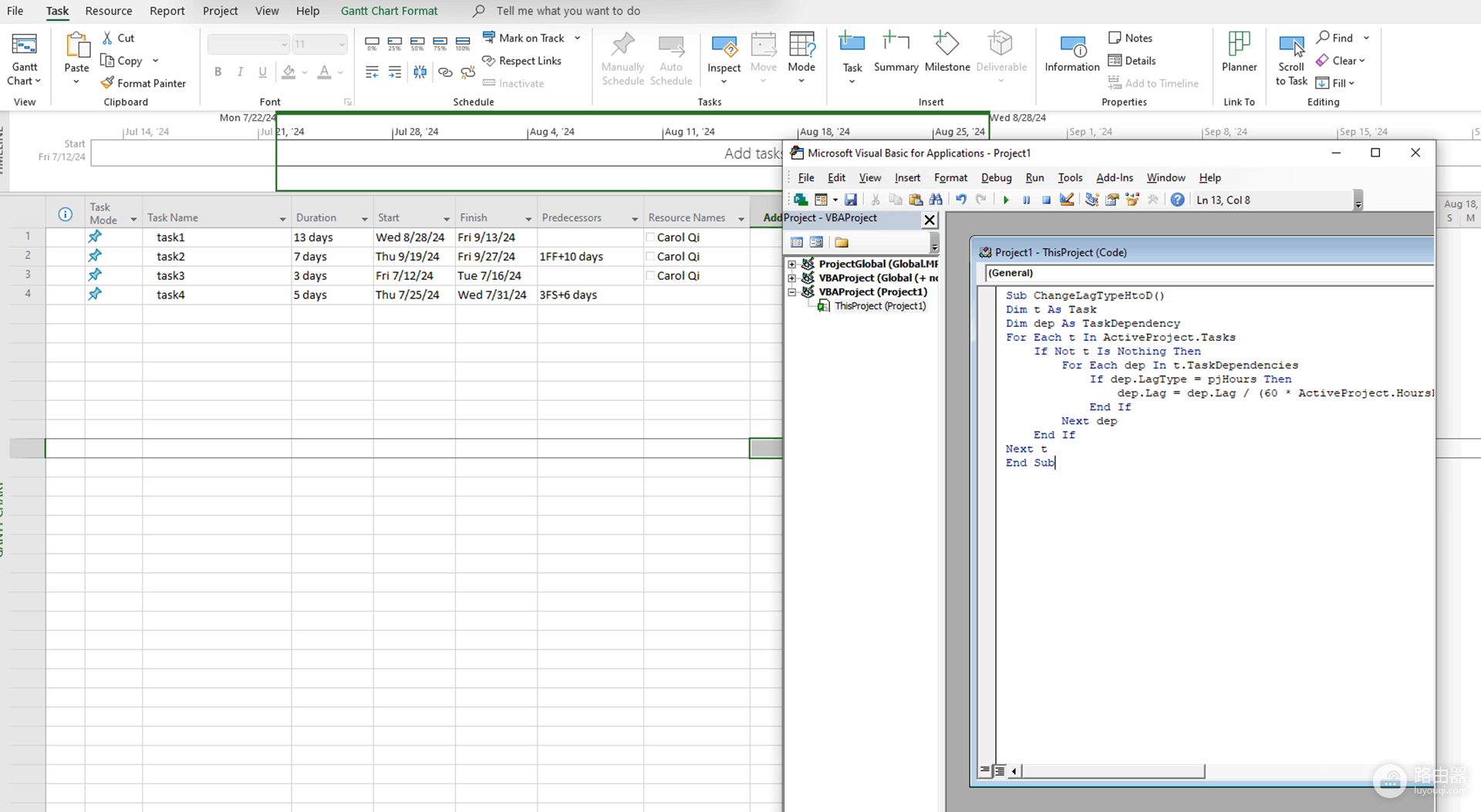Toggle Italic formatting in the Font group
Viewport: 1481px width, 812px height.
pos(241,72)
